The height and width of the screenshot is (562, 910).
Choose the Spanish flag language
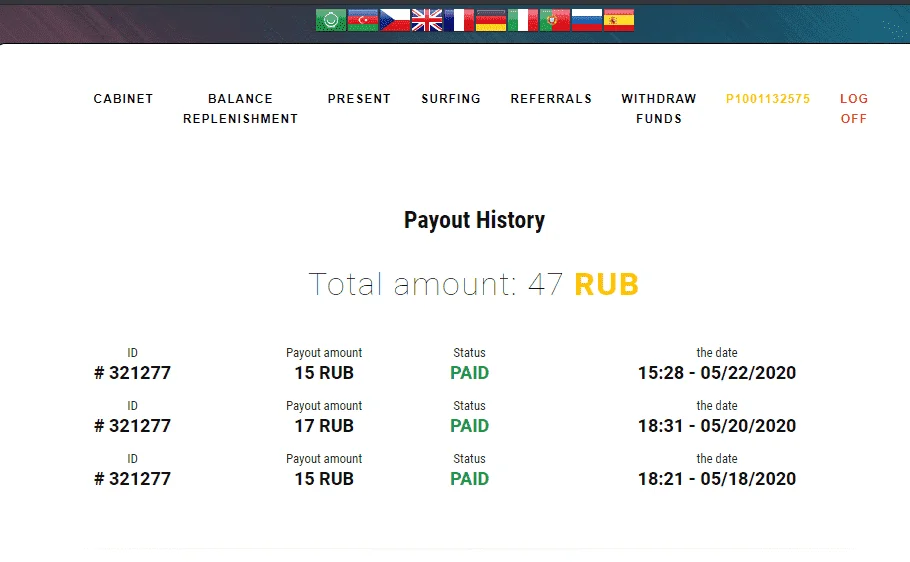pos(619,20)
